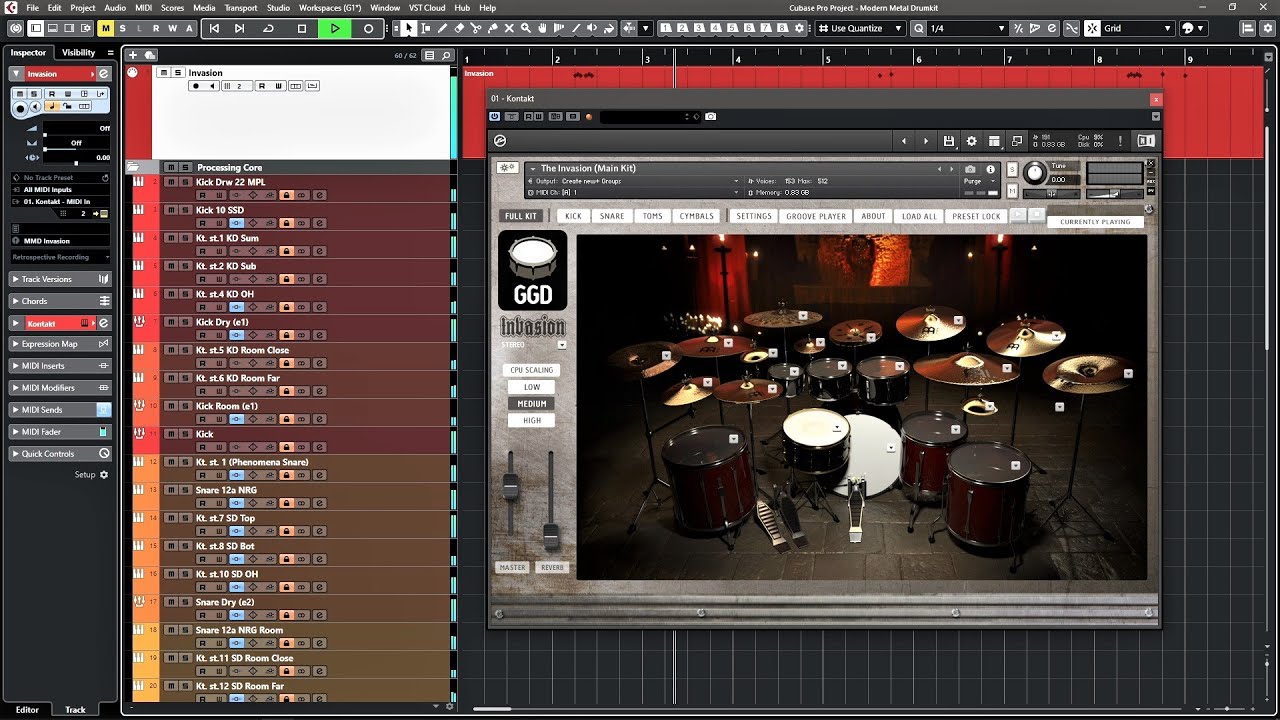Click the REVERB button below faders
1280x720 pixels.
point(552,568)
